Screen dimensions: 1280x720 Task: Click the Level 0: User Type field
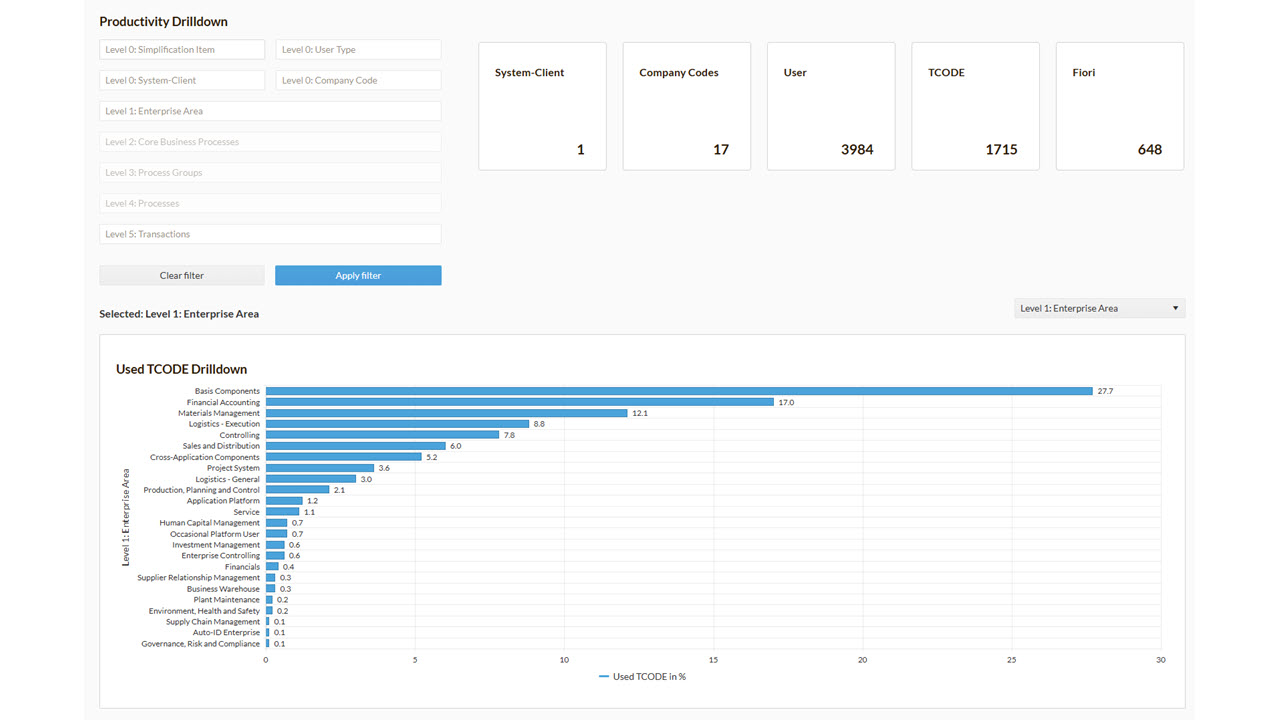click(358, 50)
